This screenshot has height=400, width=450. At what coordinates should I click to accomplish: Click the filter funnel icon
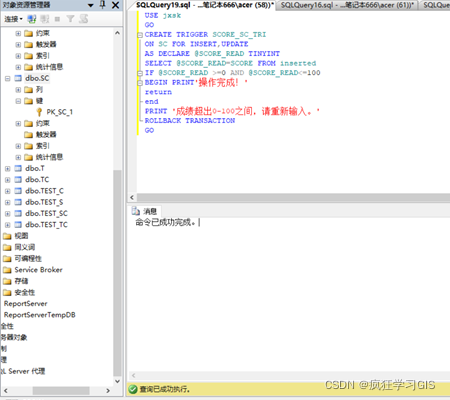point(70,19)
